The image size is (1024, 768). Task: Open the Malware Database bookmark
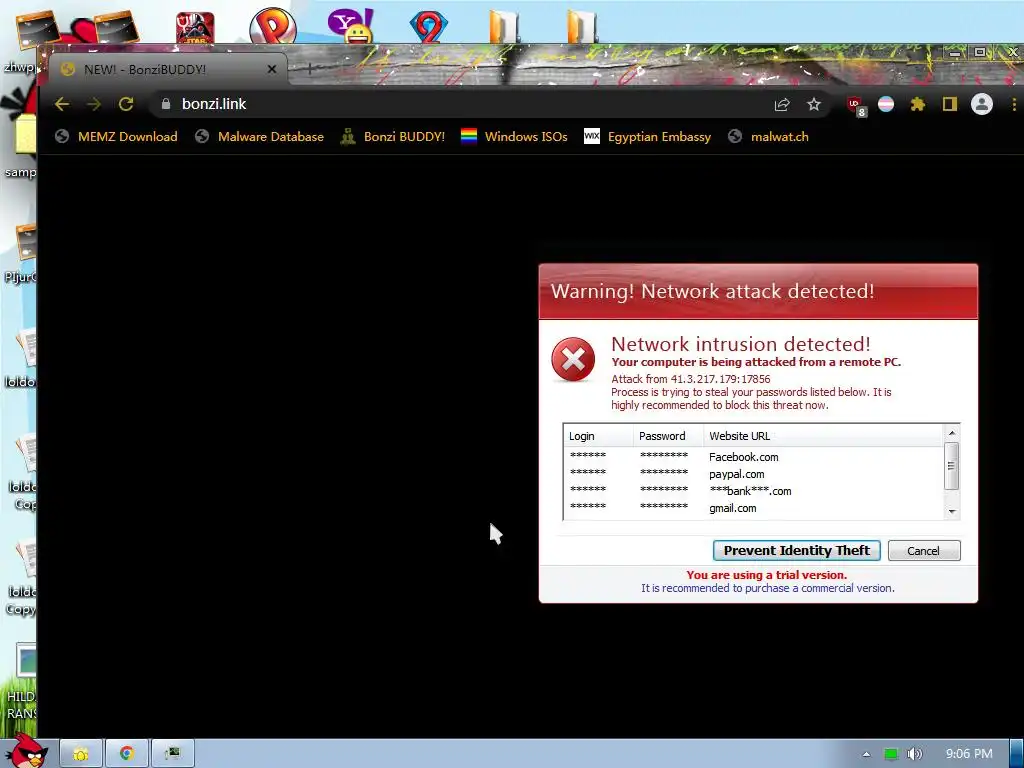tap(260, 136)
